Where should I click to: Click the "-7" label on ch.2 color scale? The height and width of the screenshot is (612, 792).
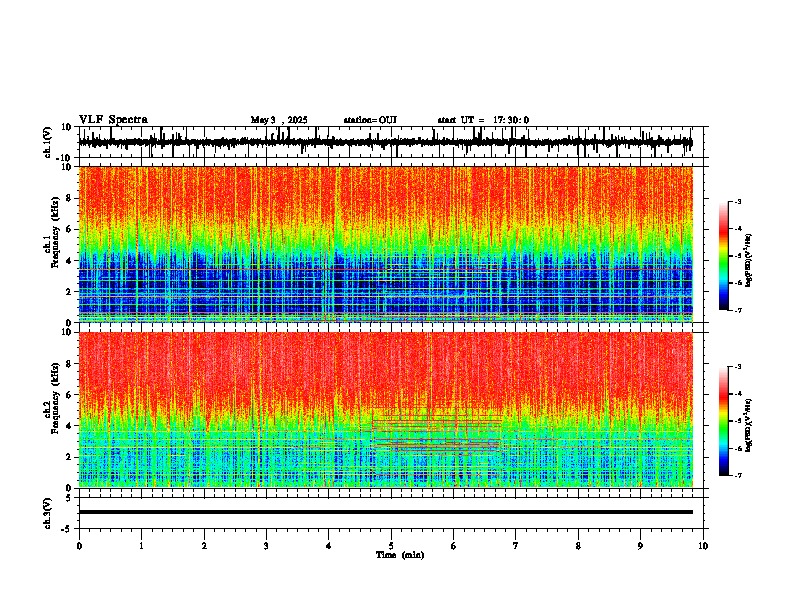pyautogui.click(x=738, y=475)
